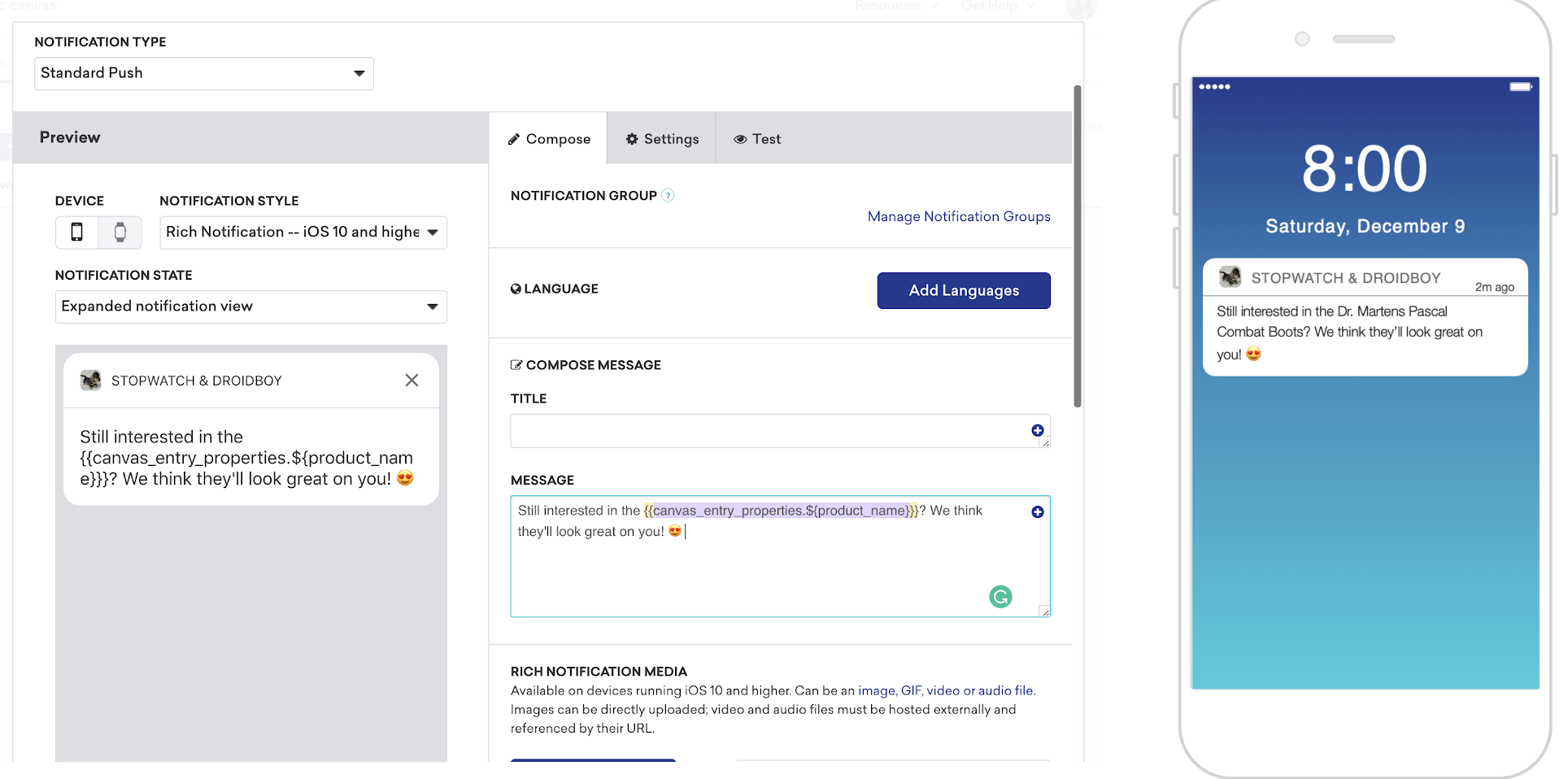Open the image, GIF, video or audio file link
This screenshot has width=1568, height=779.
pyautogui.click(x=946, y=690)
